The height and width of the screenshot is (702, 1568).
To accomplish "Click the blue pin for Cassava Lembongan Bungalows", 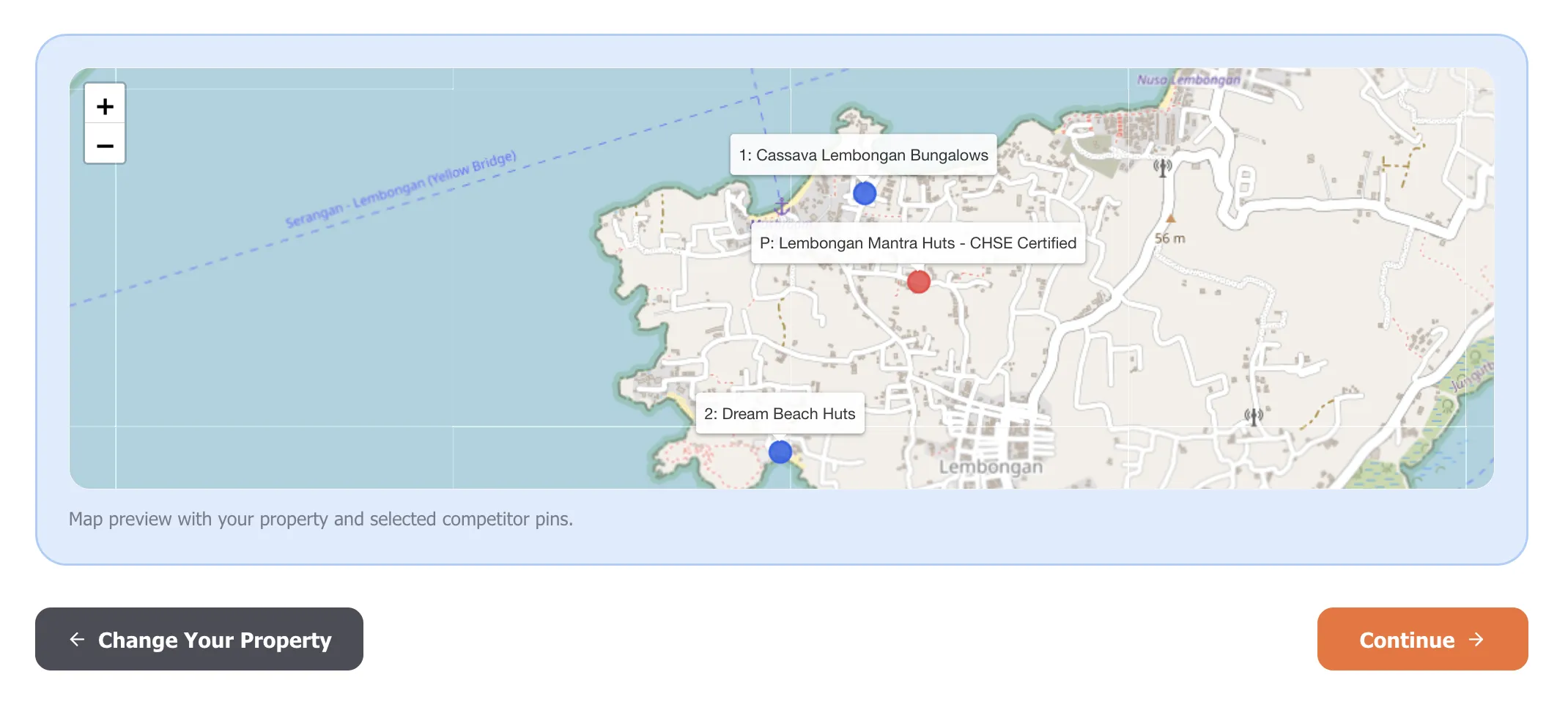I will click(865, 193).
